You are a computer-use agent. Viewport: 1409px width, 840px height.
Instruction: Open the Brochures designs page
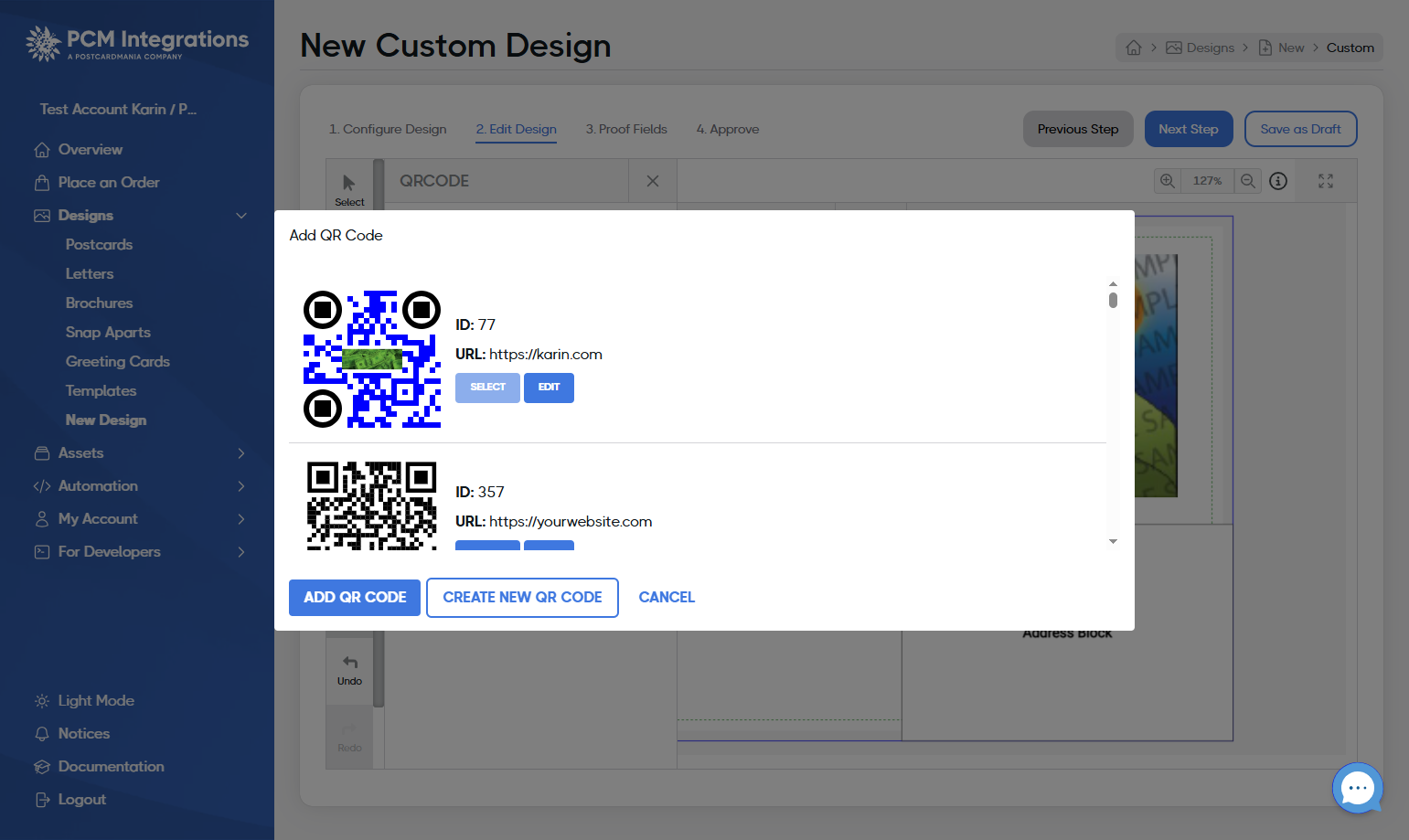pos(99,303)
